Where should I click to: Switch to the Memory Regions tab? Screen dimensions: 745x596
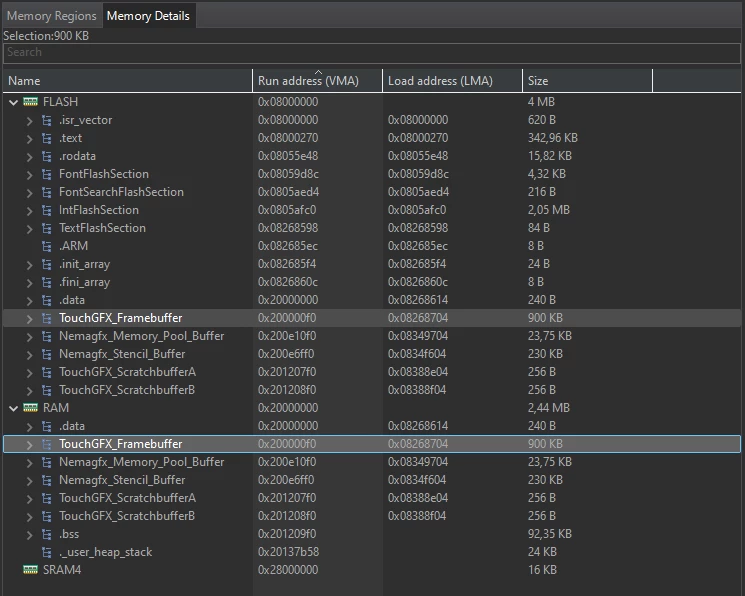pos(52,16)
